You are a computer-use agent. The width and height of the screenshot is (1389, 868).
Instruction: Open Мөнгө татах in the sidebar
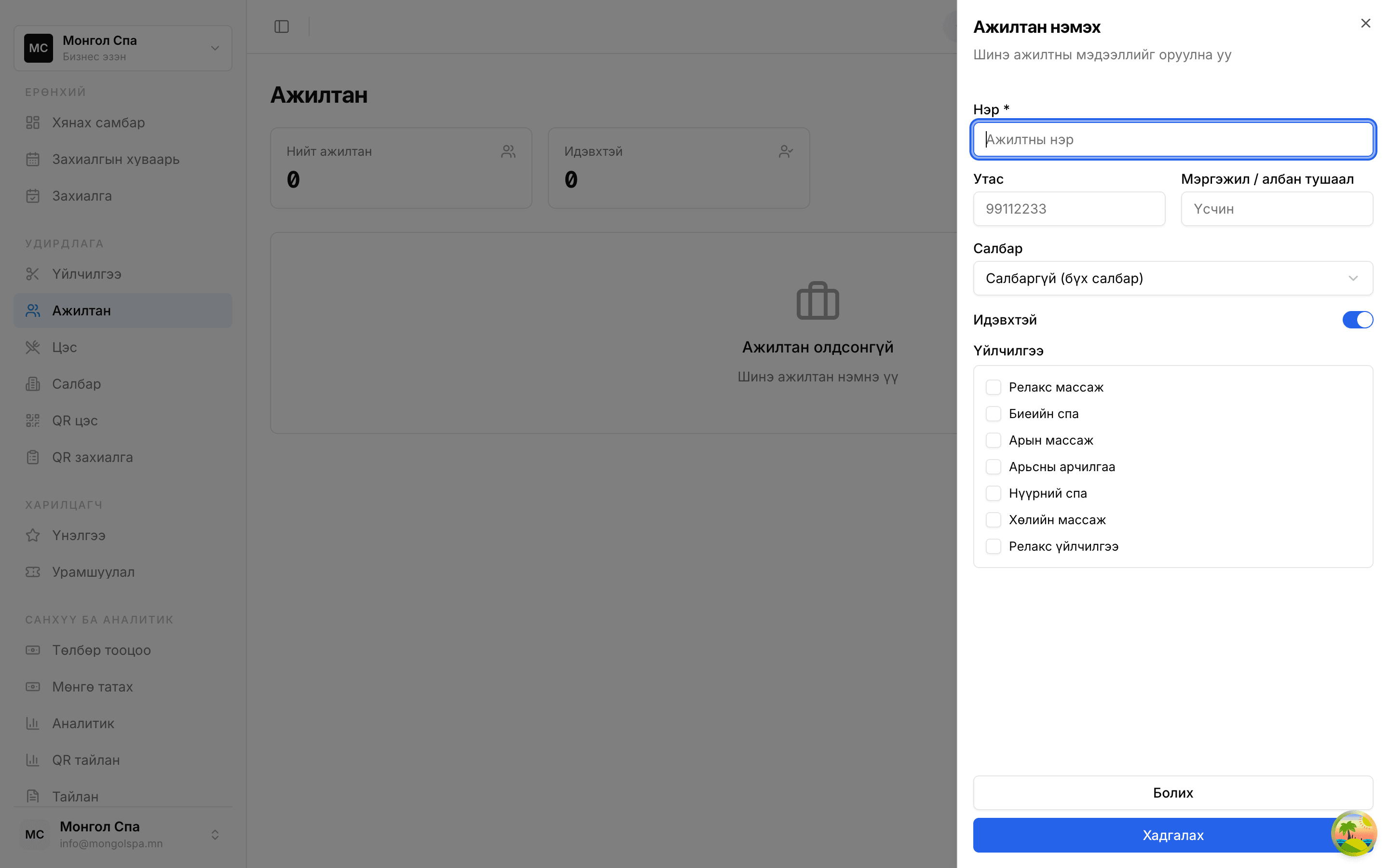coord(123,687)
